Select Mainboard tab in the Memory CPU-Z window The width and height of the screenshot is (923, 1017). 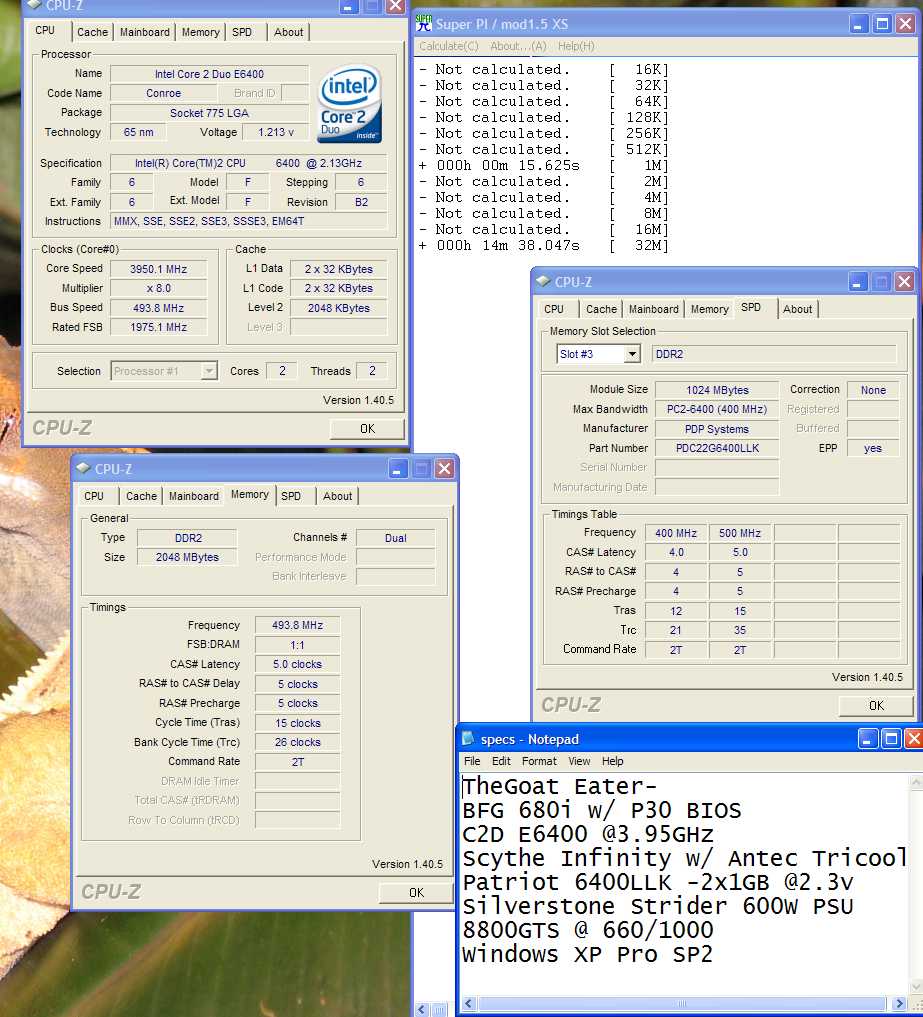(x=194, y=496)
